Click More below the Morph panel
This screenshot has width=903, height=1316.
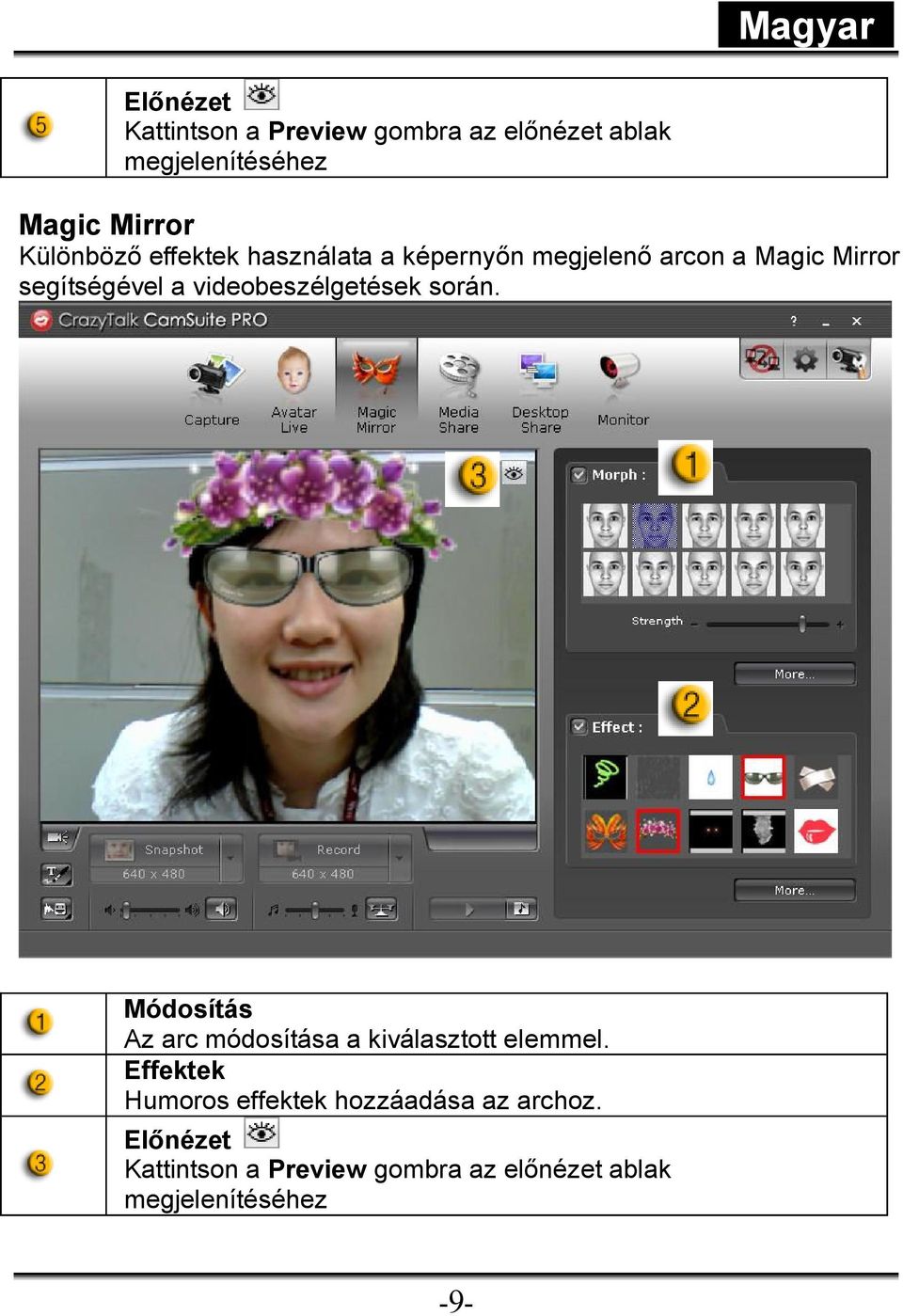795,674
